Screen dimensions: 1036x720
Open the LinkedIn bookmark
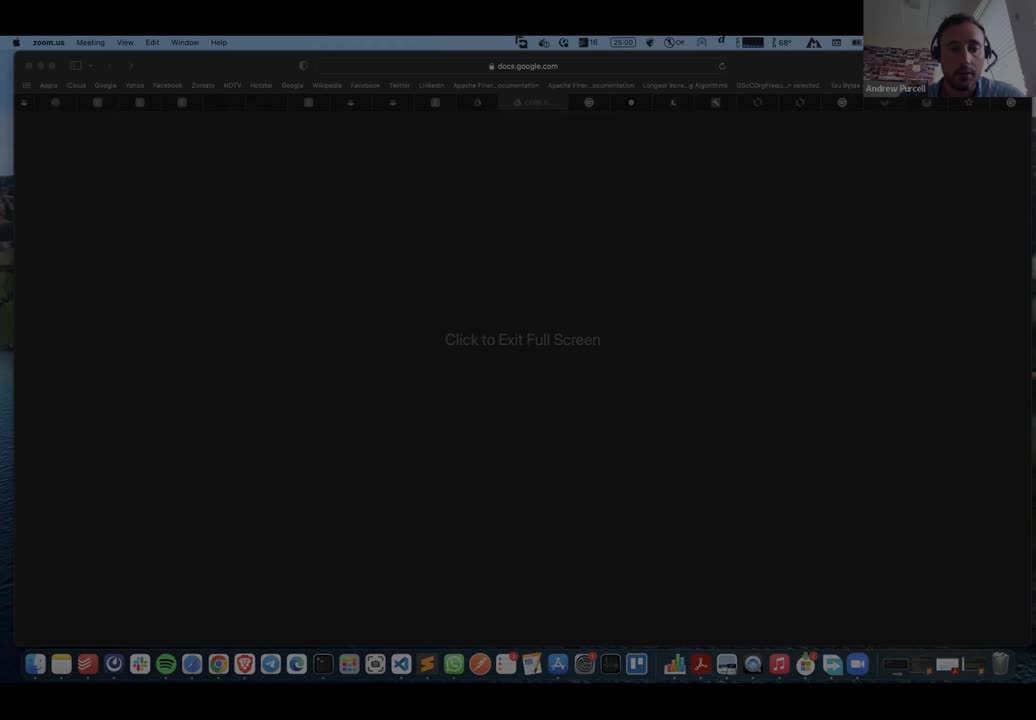coord(431,86)
